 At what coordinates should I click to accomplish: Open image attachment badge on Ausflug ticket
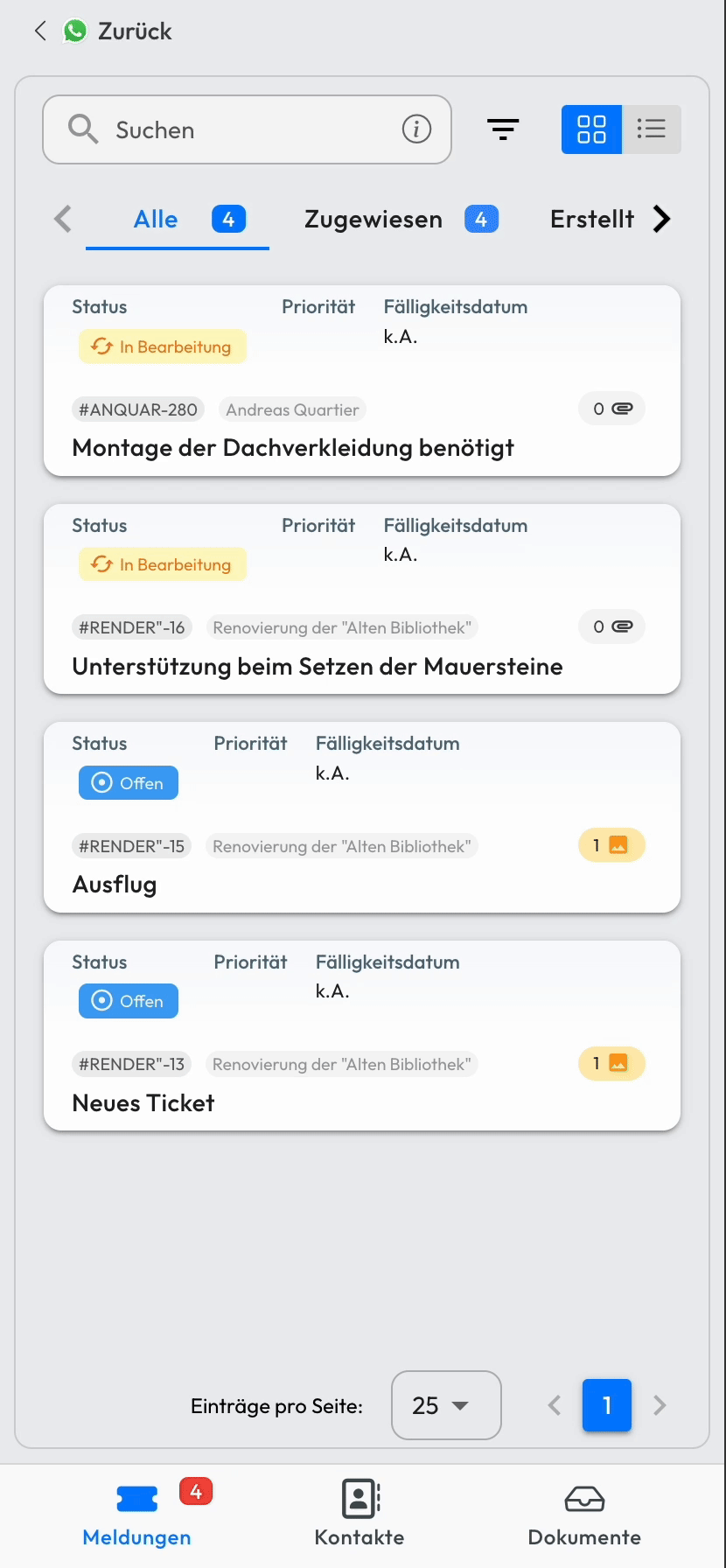click(611, 845)
